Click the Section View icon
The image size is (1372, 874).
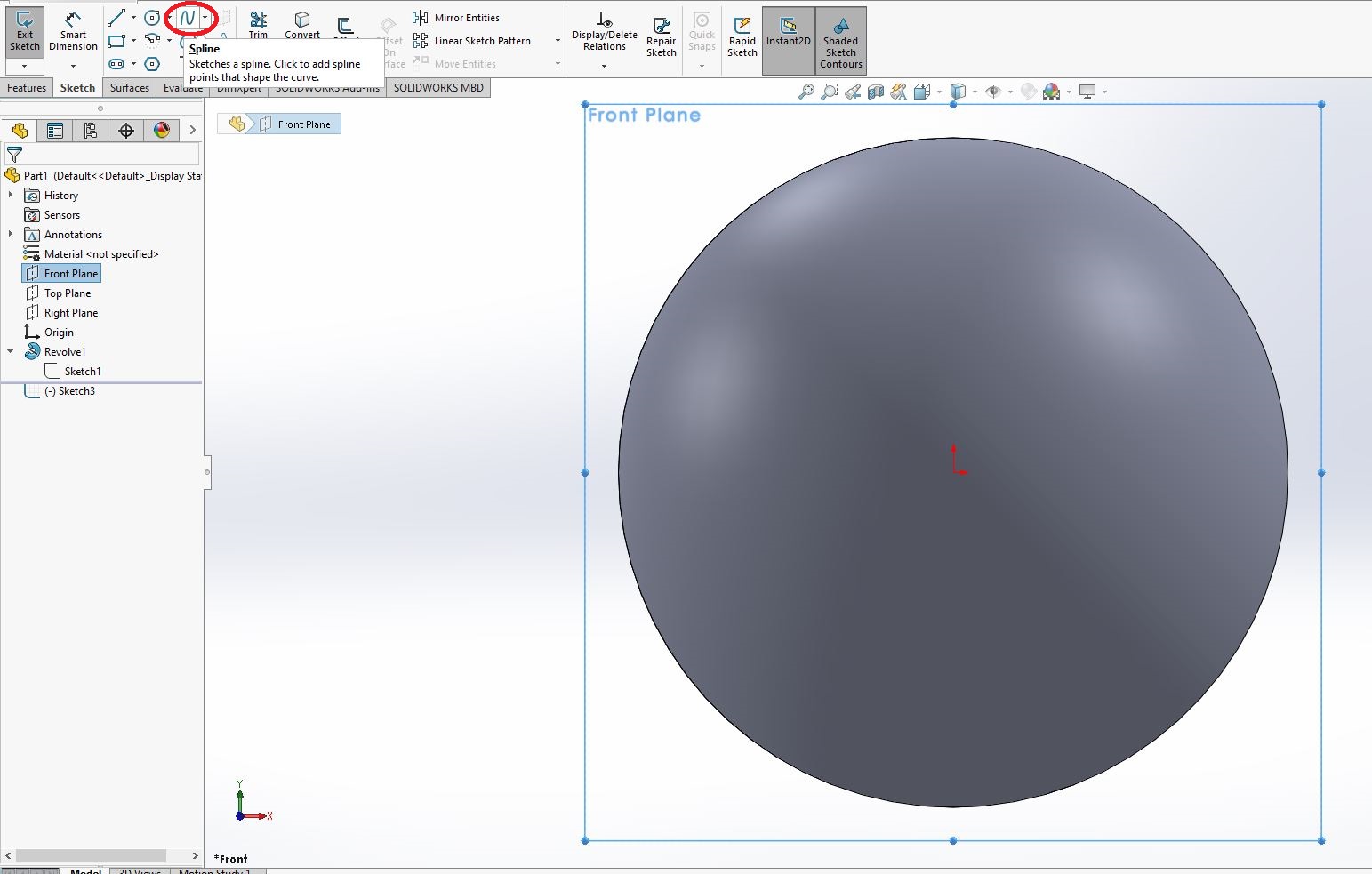(878, 91)
